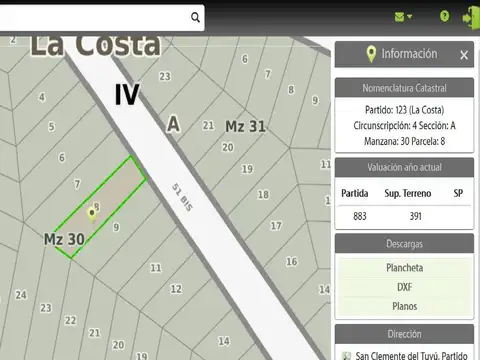The width and height of the screenshot is (480, 360).
Task: Click the Circunscripción: 4 Sección: A text
Action: click(404, 126)
